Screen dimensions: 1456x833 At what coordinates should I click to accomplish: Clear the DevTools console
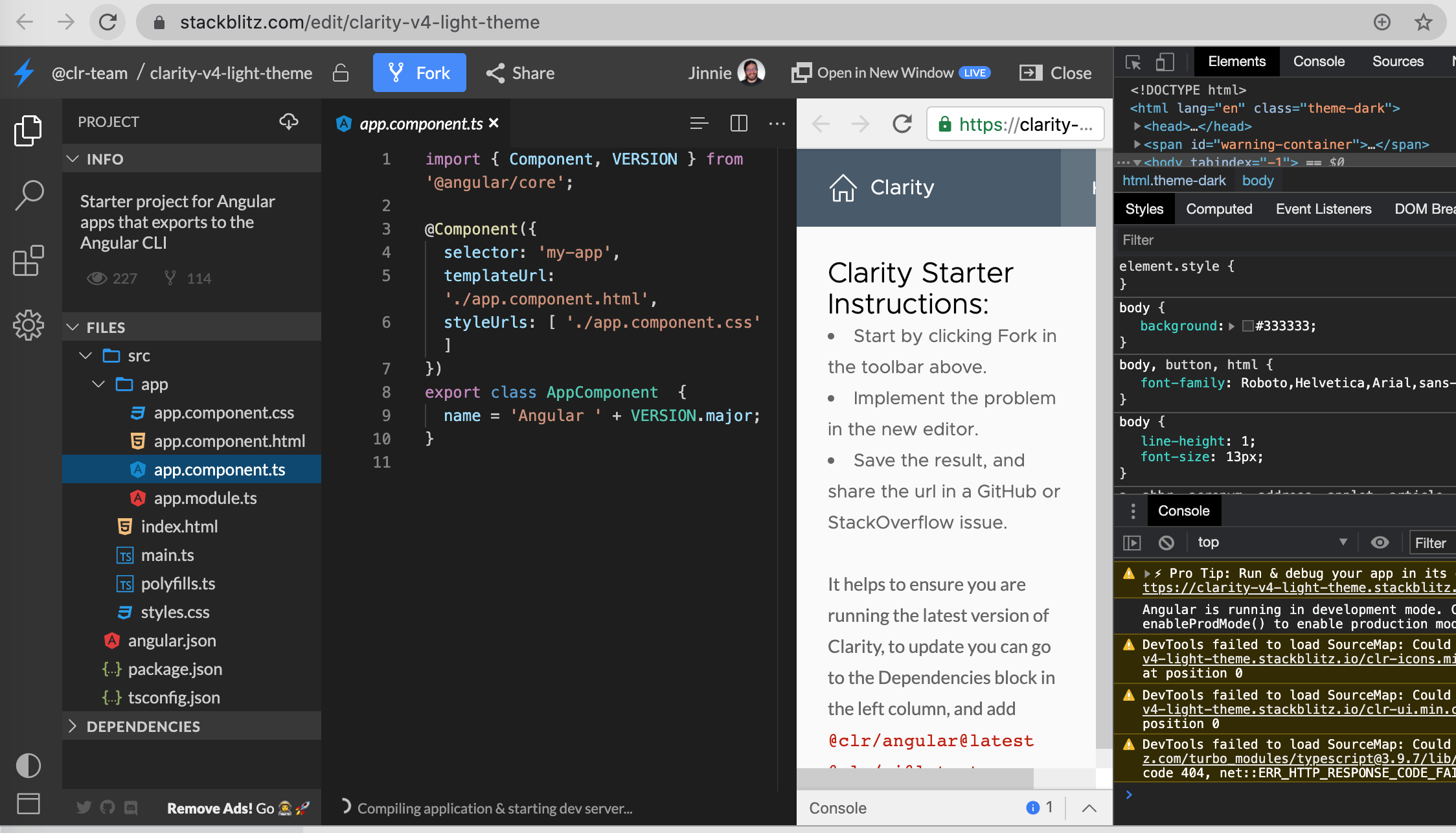(x=1166, y=542)
